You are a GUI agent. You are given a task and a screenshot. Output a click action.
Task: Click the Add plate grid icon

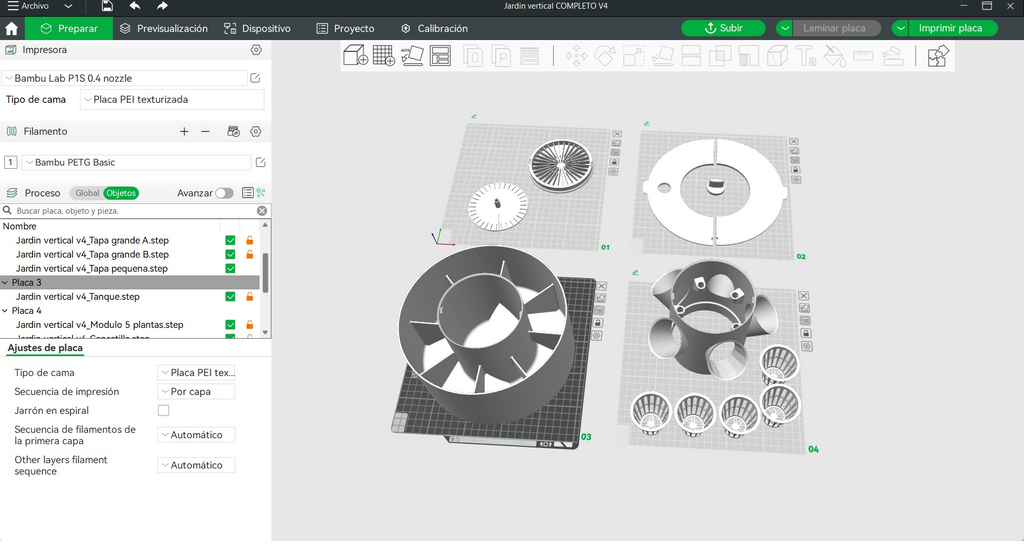pyautogui.click(x=384, y=55)
